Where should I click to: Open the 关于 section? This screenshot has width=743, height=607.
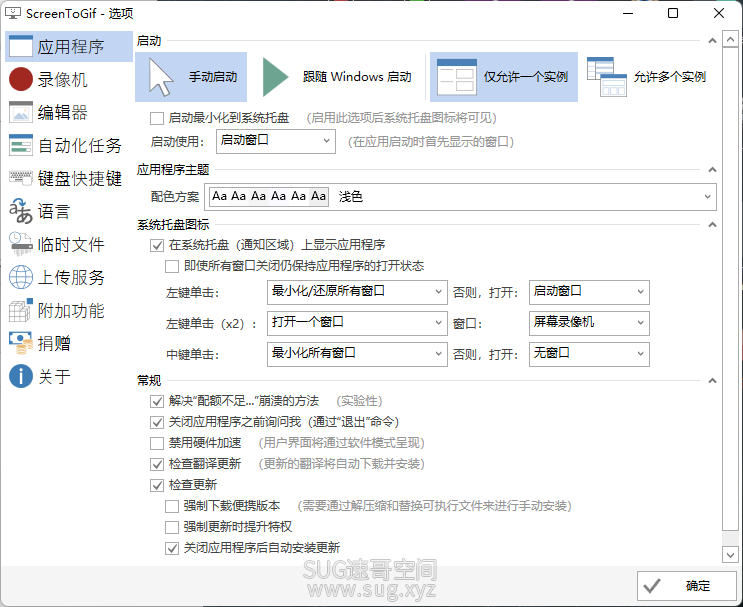[69, 377]
